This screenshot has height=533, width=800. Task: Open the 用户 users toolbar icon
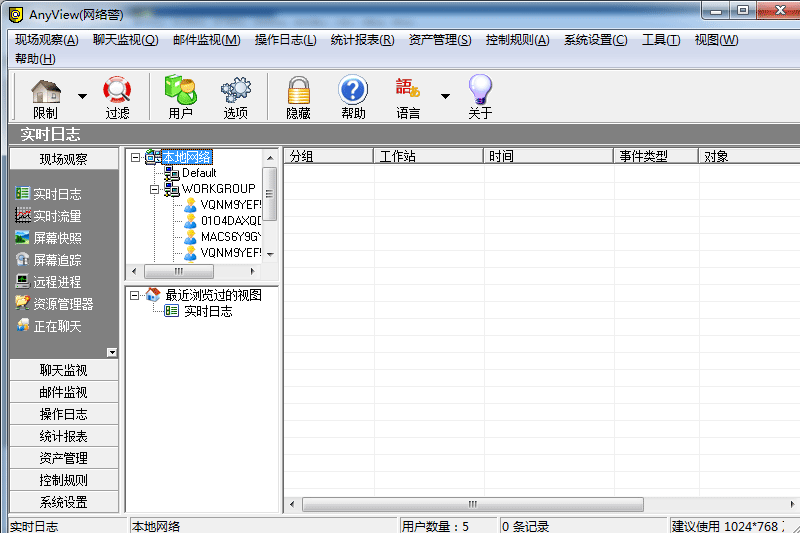point(181,97)
